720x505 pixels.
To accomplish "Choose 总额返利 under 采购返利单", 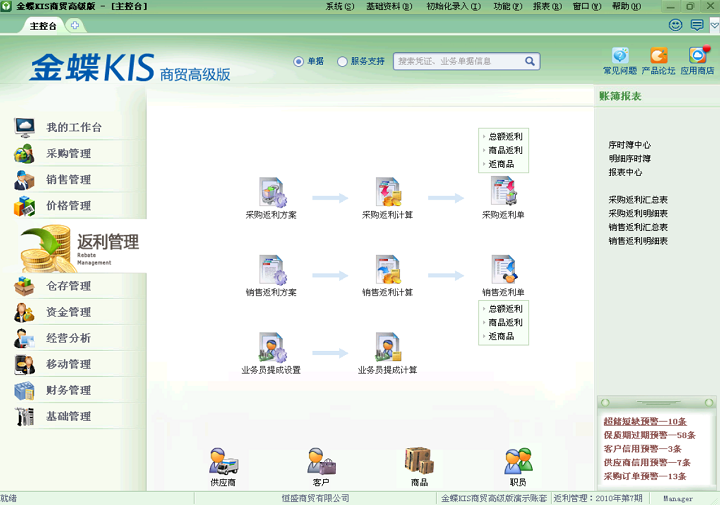I will coord(505,136).
